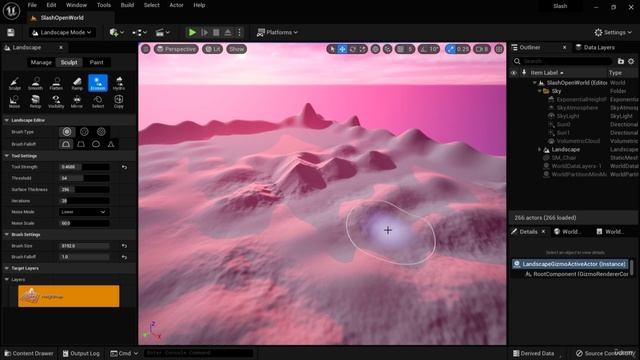Screen dimensions: 640x360
Task: Open the Tools menu
Action: [104, 5]
